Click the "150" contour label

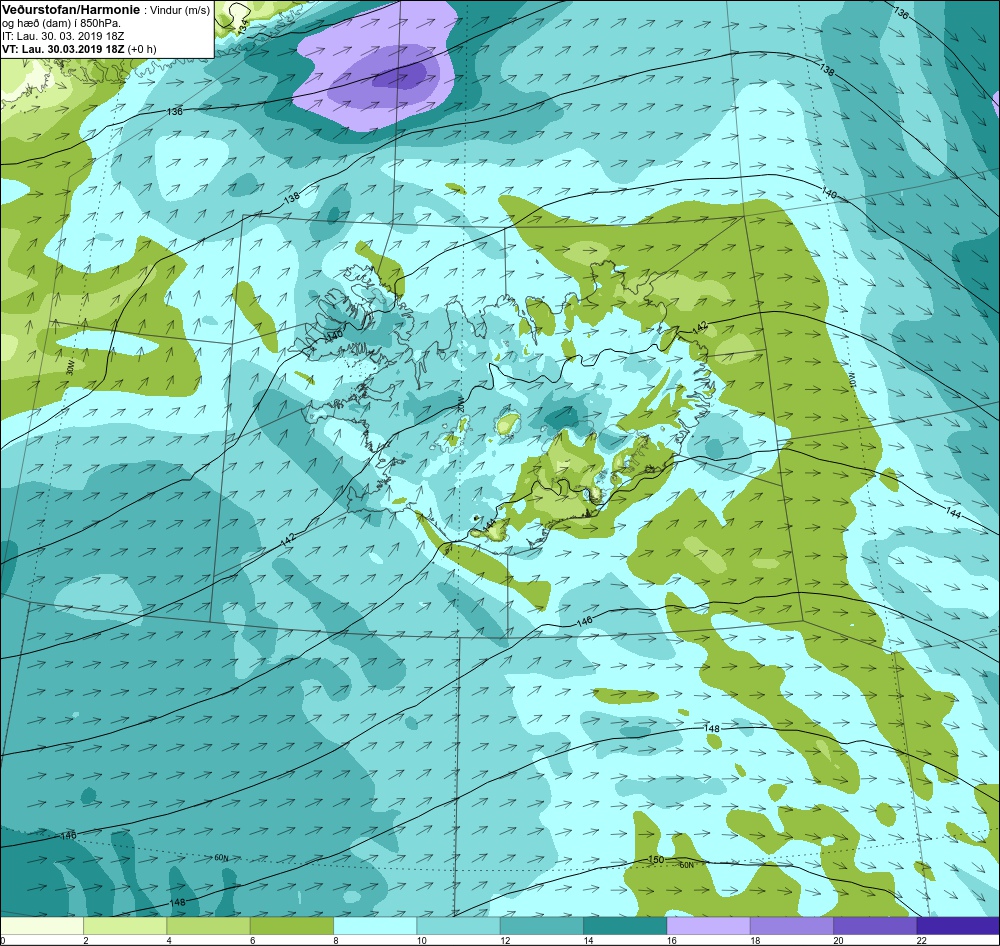[656, 859]
